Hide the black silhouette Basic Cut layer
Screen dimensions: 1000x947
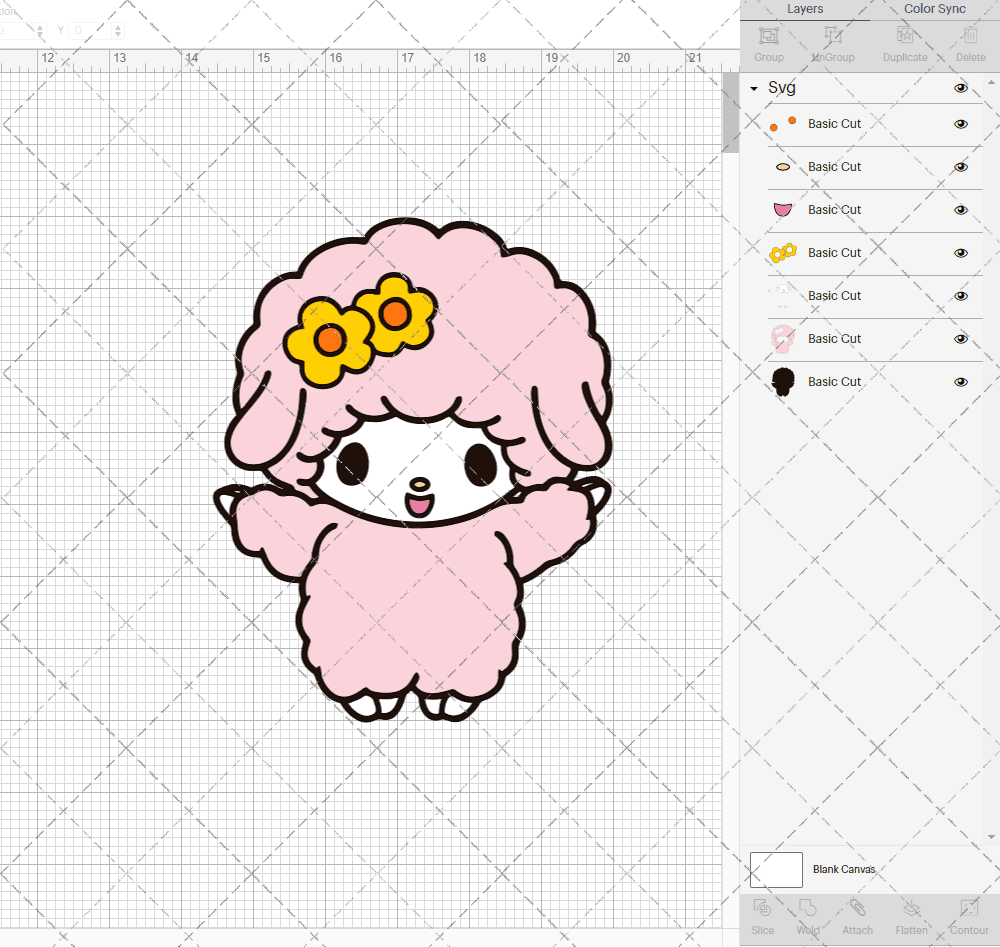click(961, 381)
